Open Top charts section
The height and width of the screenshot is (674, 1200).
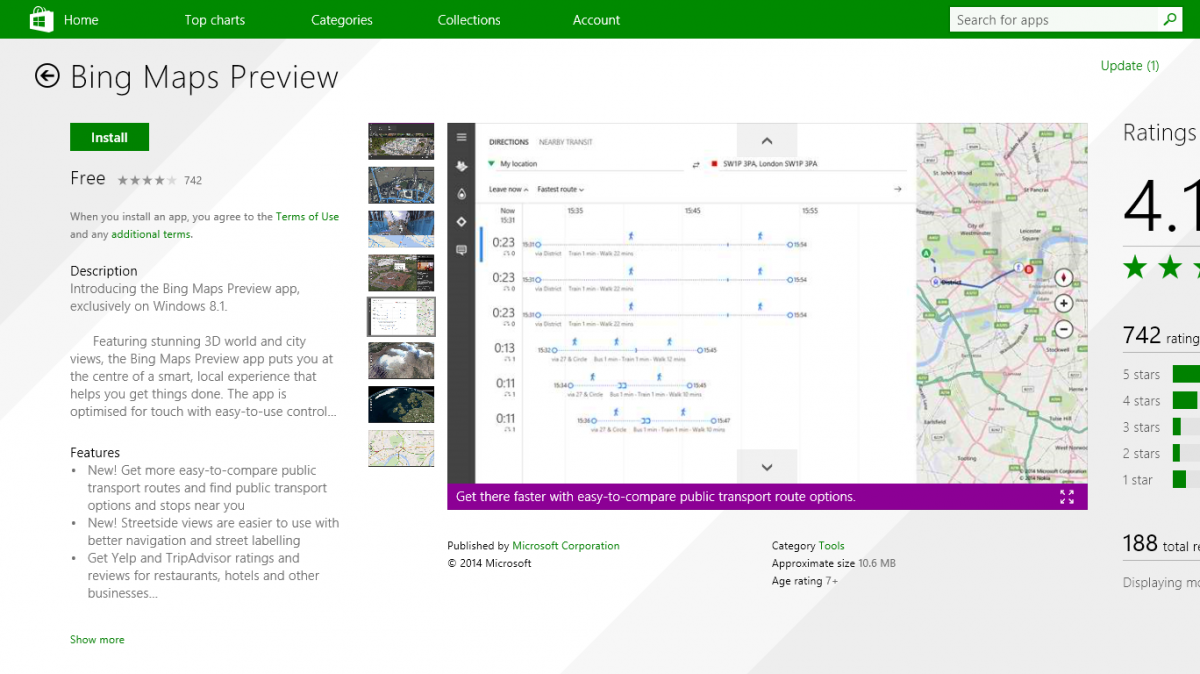[214, 20]
